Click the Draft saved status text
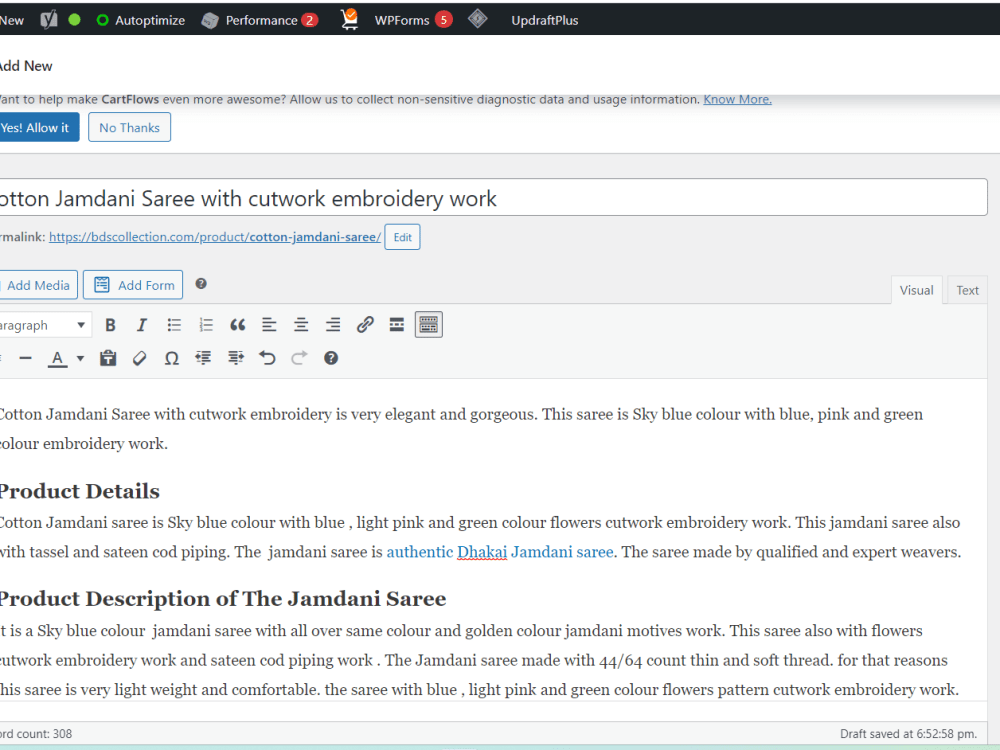 tap(908, 733)
